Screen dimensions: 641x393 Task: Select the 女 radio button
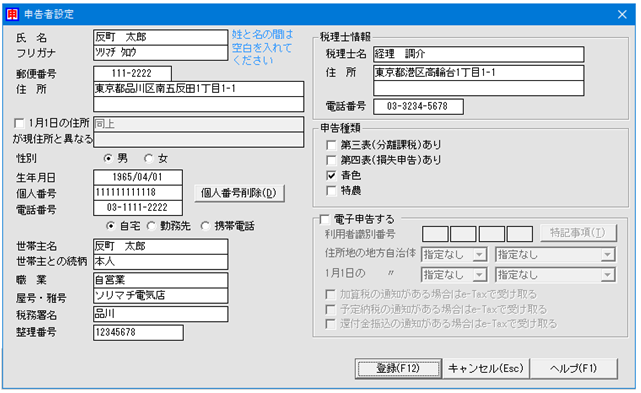coord(148,158)
